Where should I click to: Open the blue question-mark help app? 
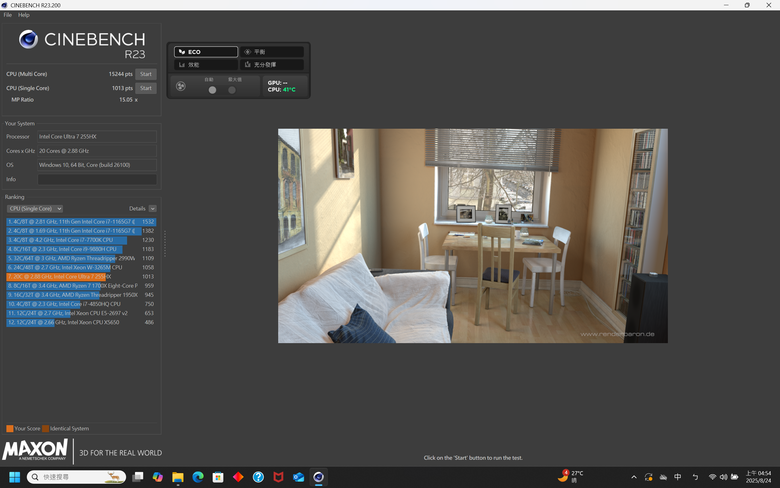(258, 478)
